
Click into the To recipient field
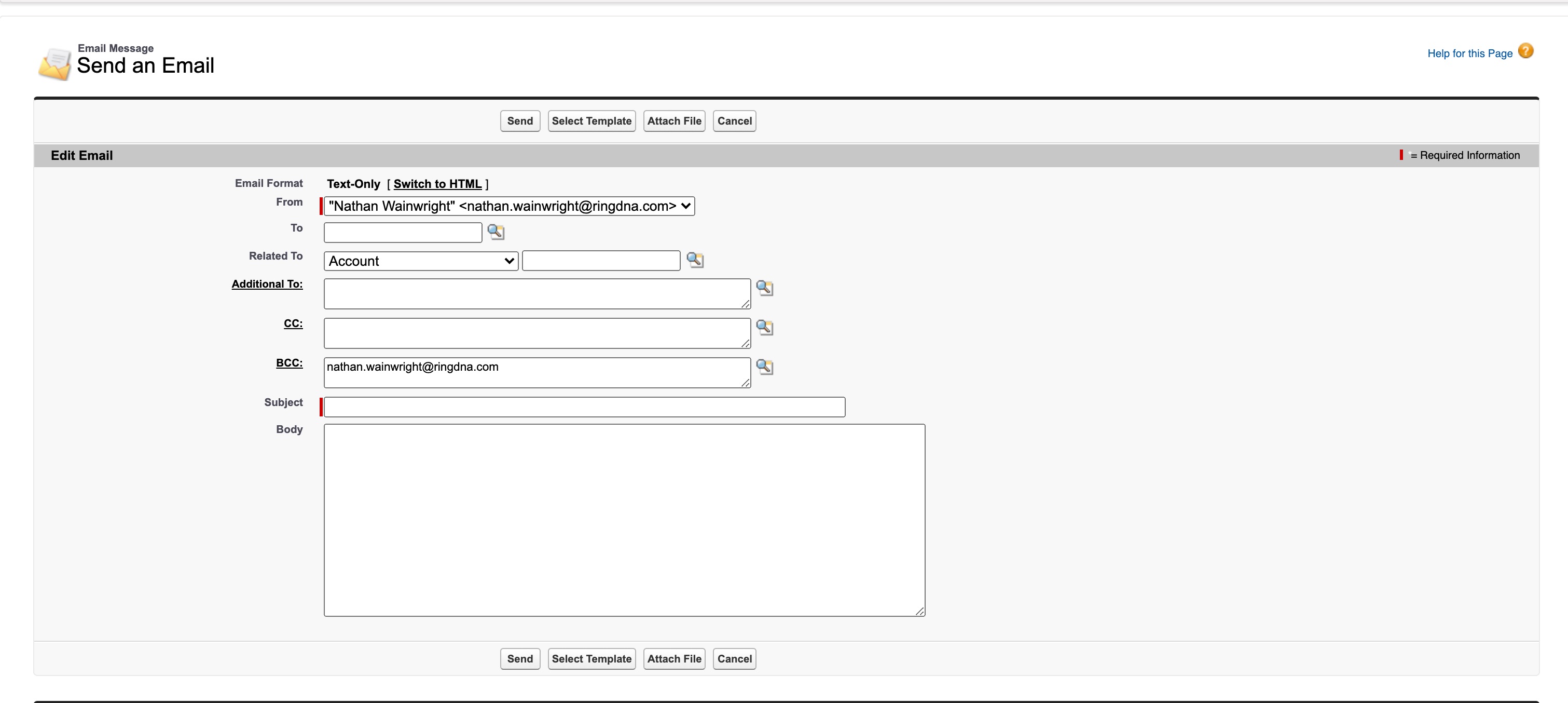[x=402, y=233]
